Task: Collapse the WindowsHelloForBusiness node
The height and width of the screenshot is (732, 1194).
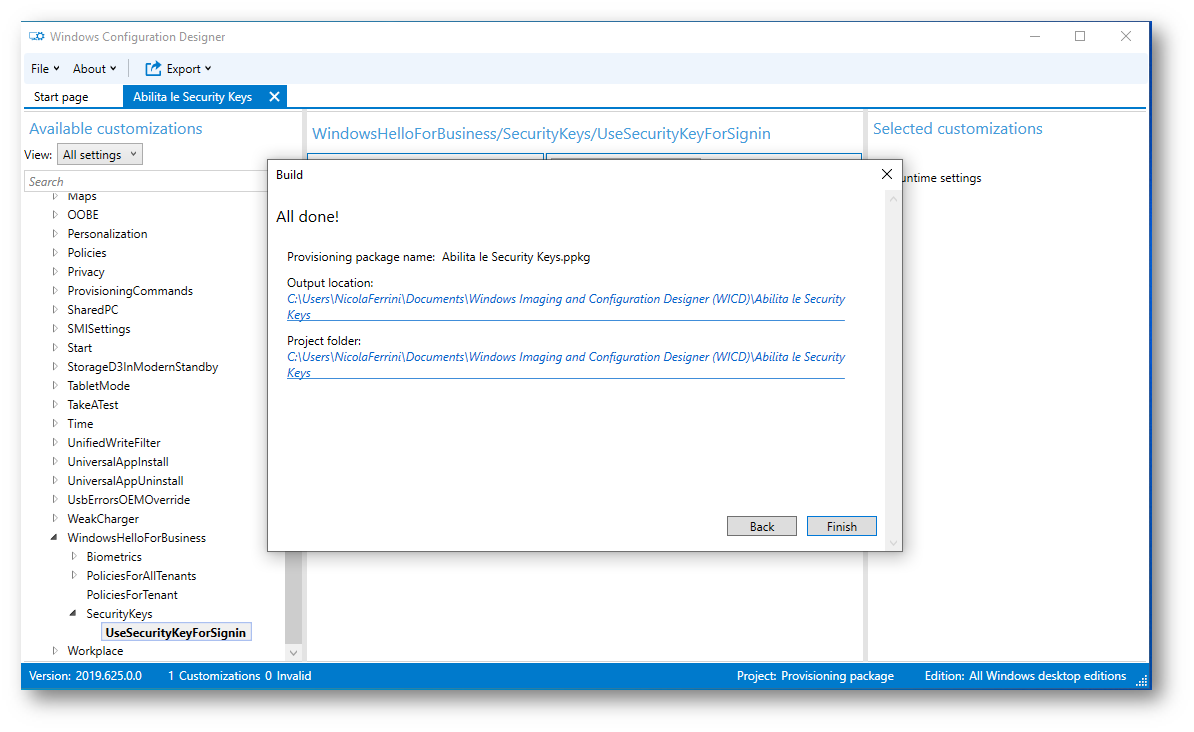Action: 54,538
